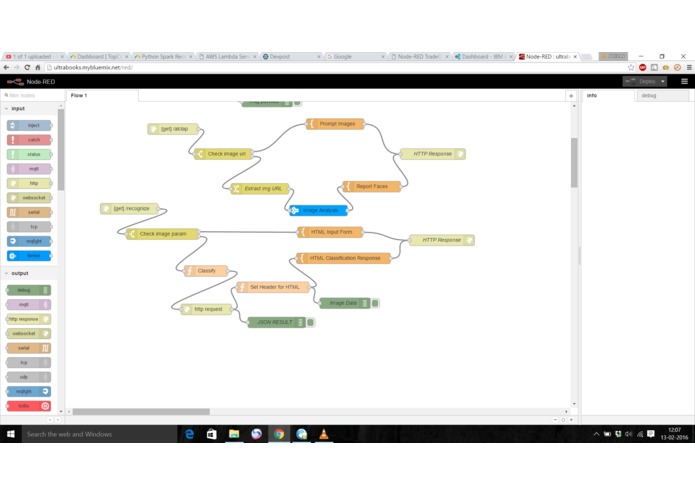Open the Node-RED hamburger menu
Image resolution: width=695 pixels, height=494 pixels.
[684, 82]
